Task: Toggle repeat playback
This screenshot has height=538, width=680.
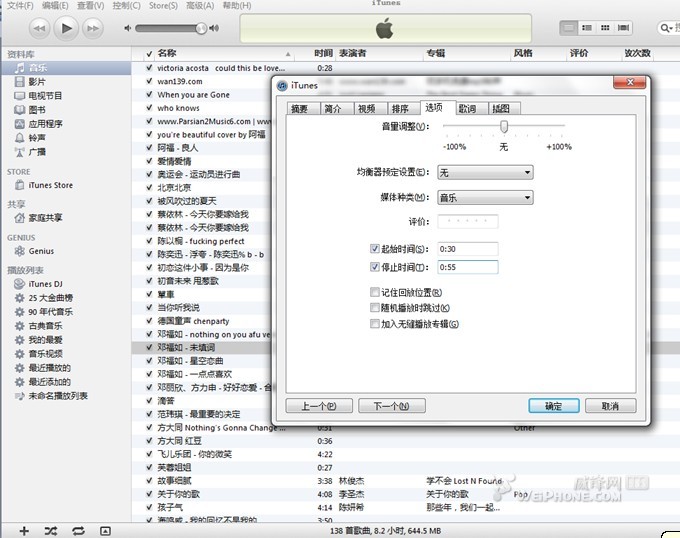Action: [x=78, y=531]
